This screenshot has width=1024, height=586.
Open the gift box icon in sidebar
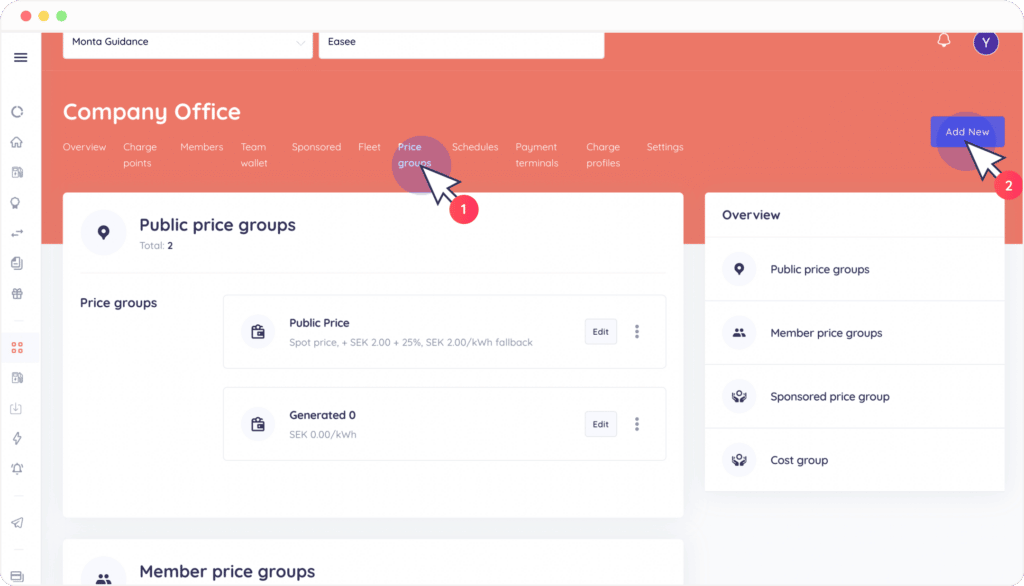click(17, 294)
